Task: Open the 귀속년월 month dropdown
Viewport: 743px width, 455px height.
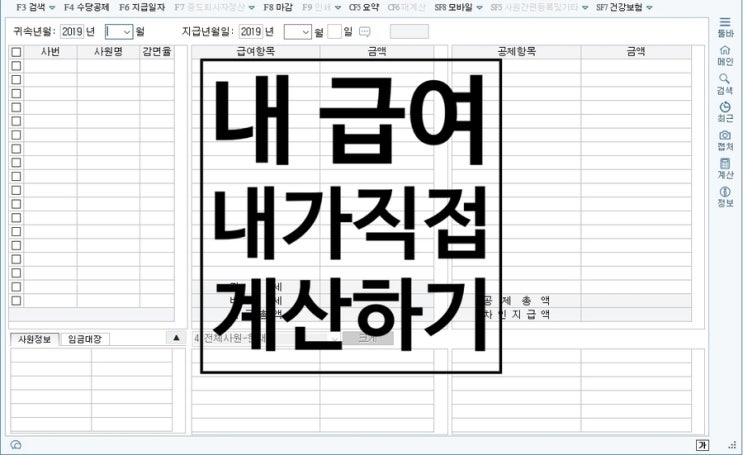Action: tap(127, 32)
